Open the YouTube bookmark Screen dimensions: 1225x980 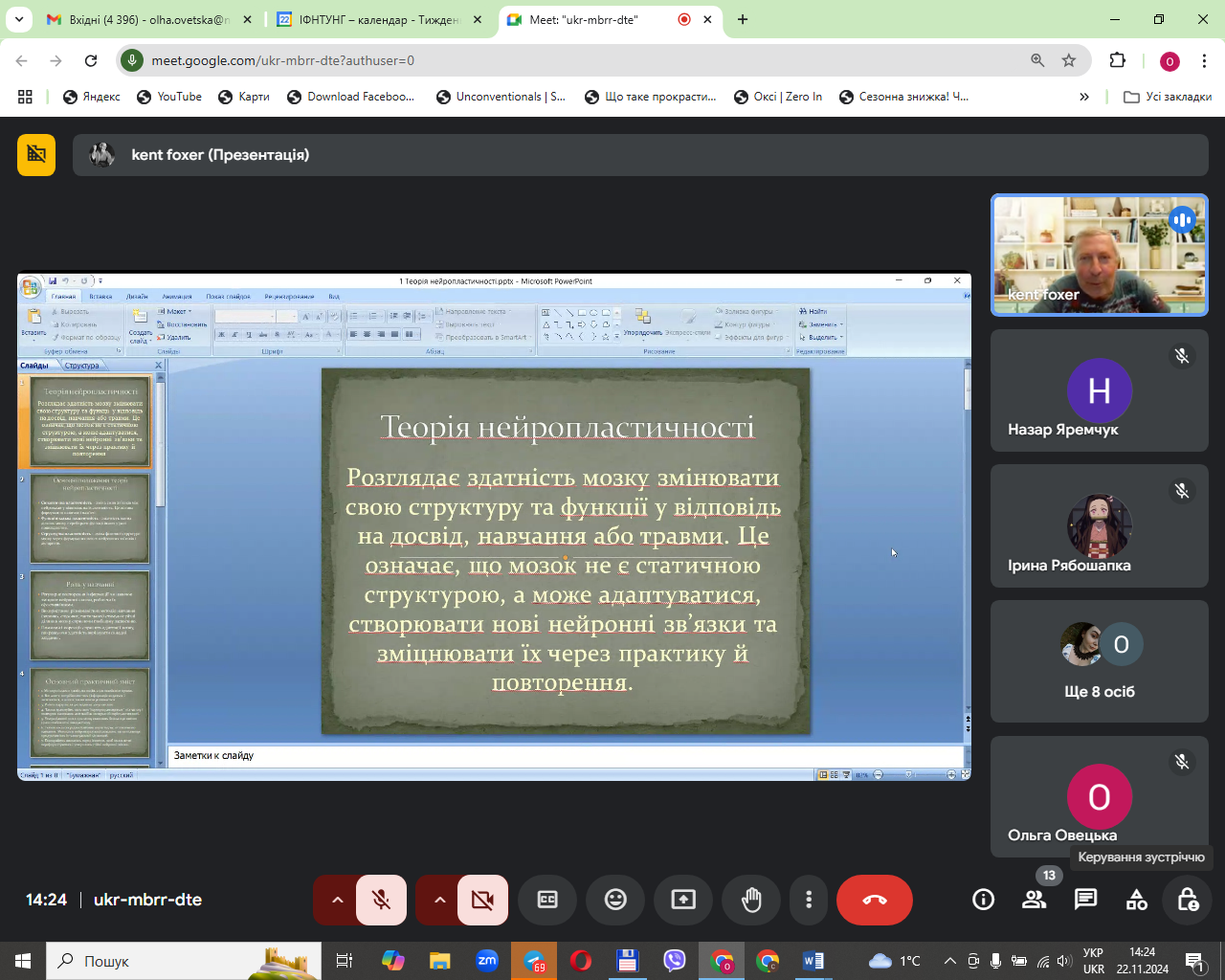[169, 97]
